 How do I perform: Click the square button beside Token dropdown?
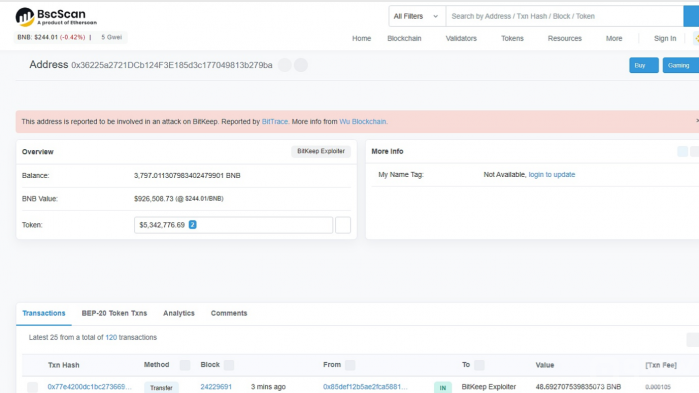coord(343,225)
